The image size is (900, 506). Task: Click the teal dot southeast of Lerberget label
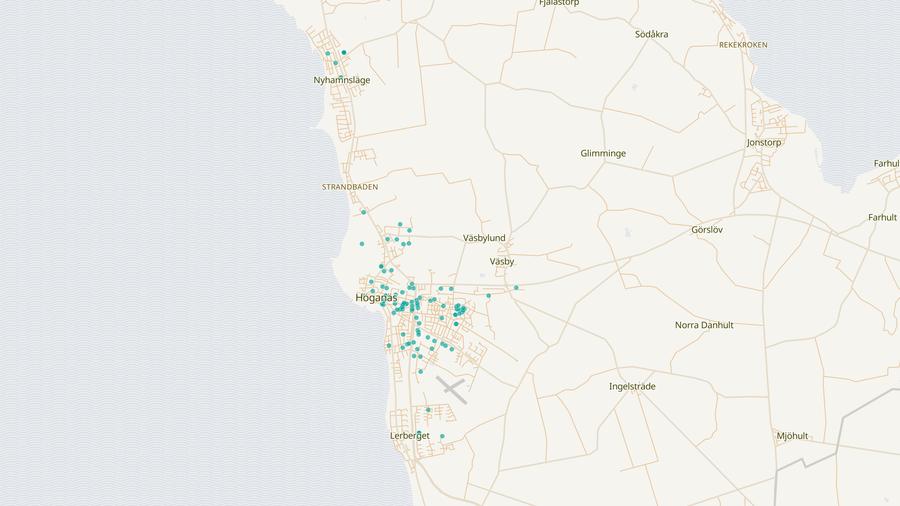tap(442, 436)
